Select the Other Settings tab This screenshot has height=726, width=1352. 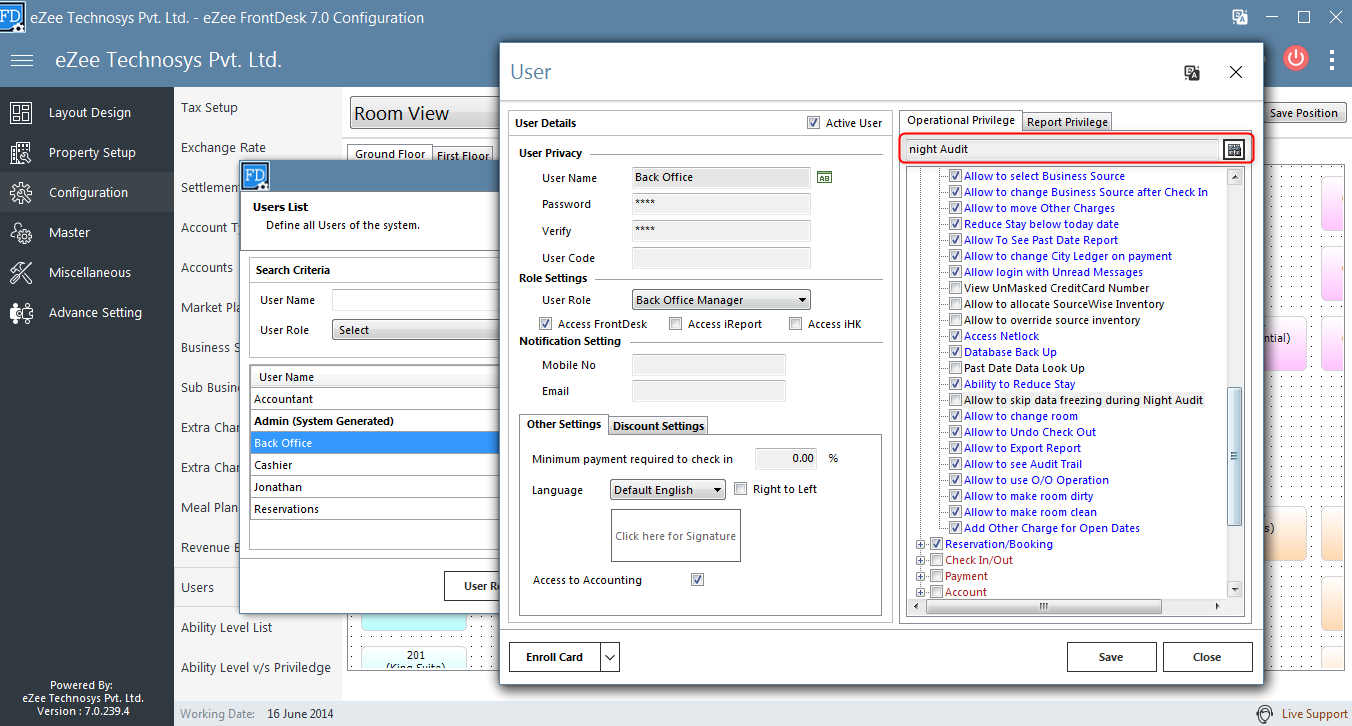pyautogui.click(x=564, y=424)
